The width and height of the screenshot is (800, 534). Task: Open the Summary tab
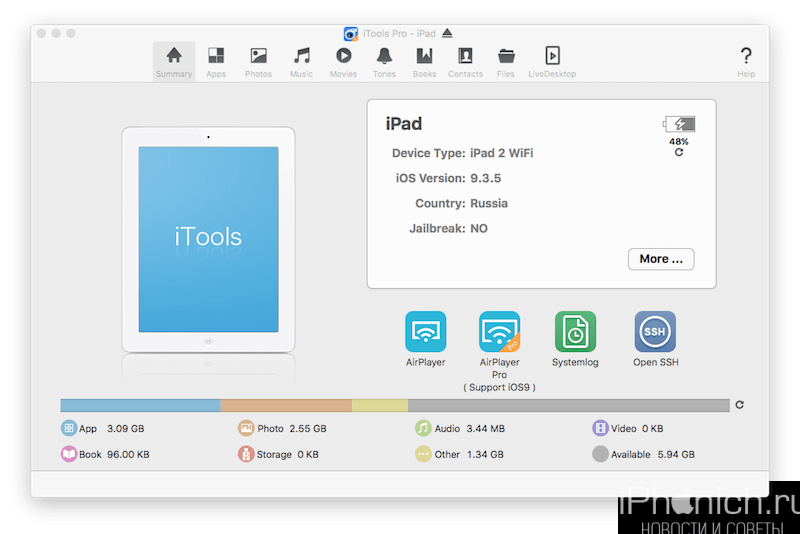point(174,62)
